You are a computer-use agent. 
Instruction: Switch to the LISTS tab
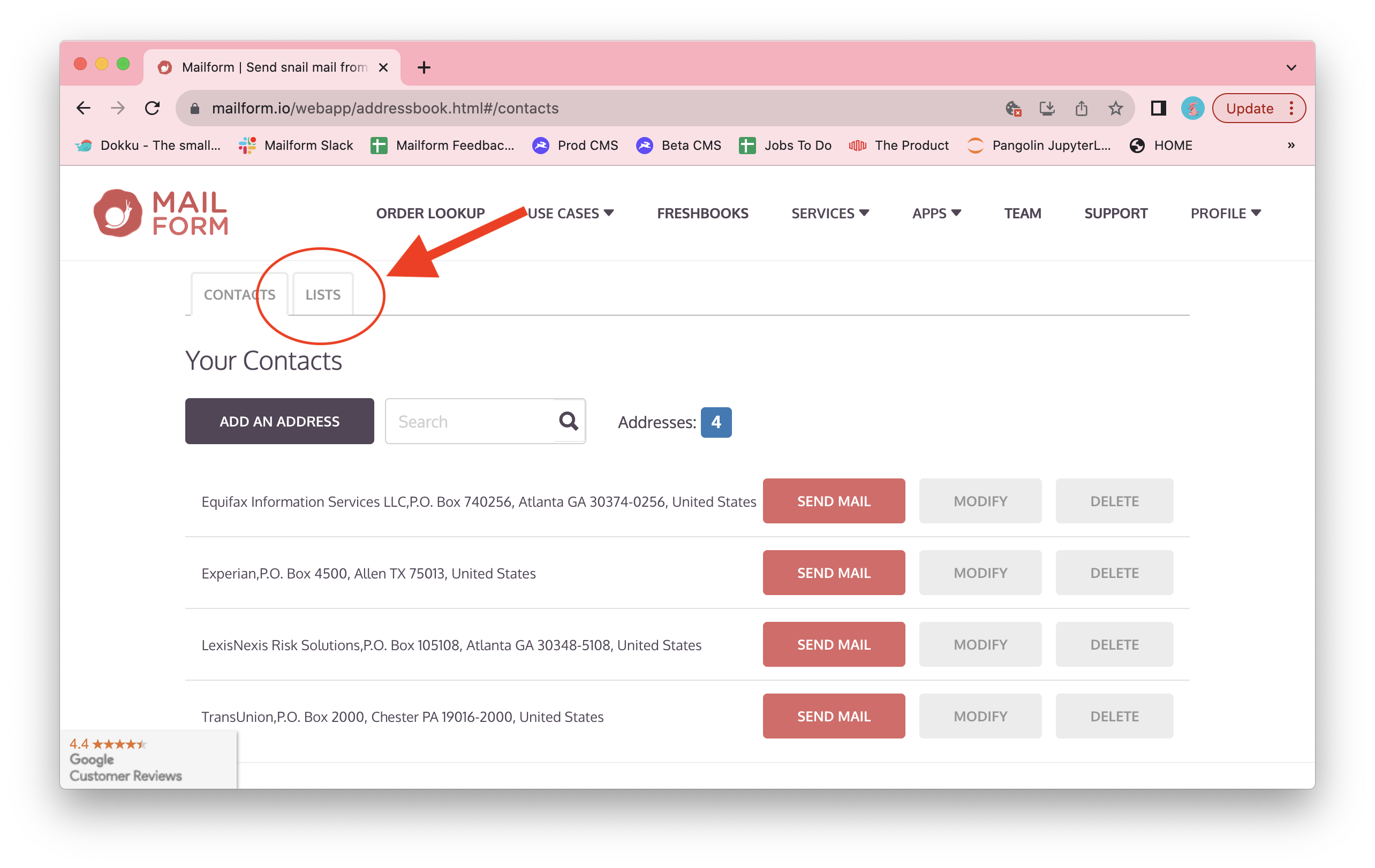tap(323, 294)
